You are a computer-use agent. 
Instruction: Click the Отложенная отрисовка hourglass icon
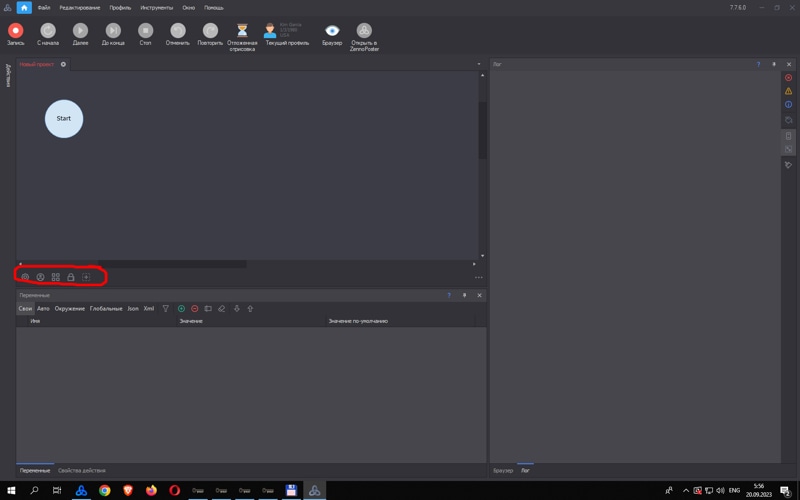click(242, 31)
